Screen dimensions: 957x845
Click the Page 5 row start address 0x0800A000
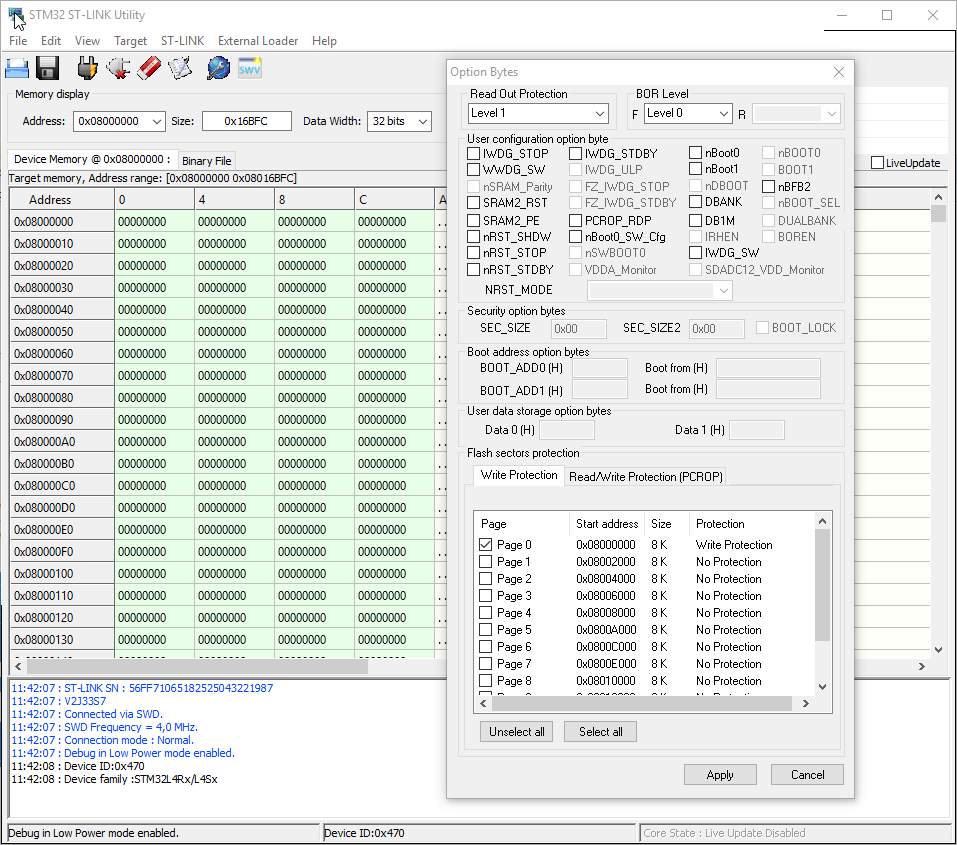point(606,629)
